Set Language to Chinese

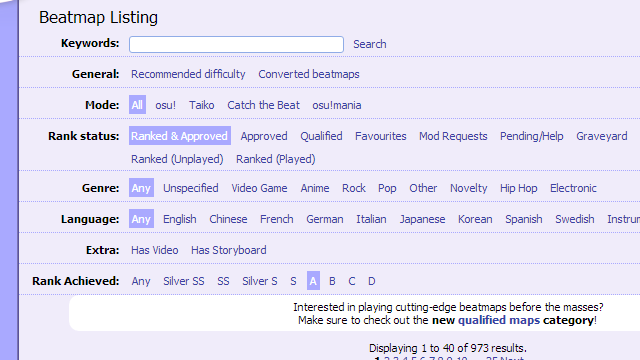pos(228,219)
